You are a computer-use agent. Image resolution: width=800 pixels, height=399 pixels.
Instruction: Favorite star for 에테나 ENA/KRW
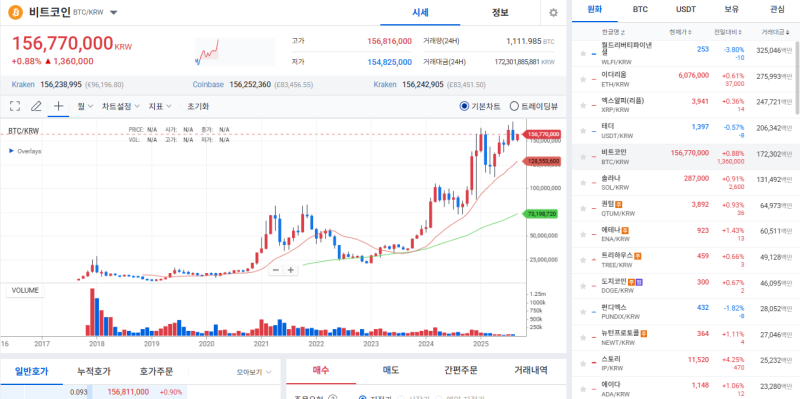click(583, 235)
